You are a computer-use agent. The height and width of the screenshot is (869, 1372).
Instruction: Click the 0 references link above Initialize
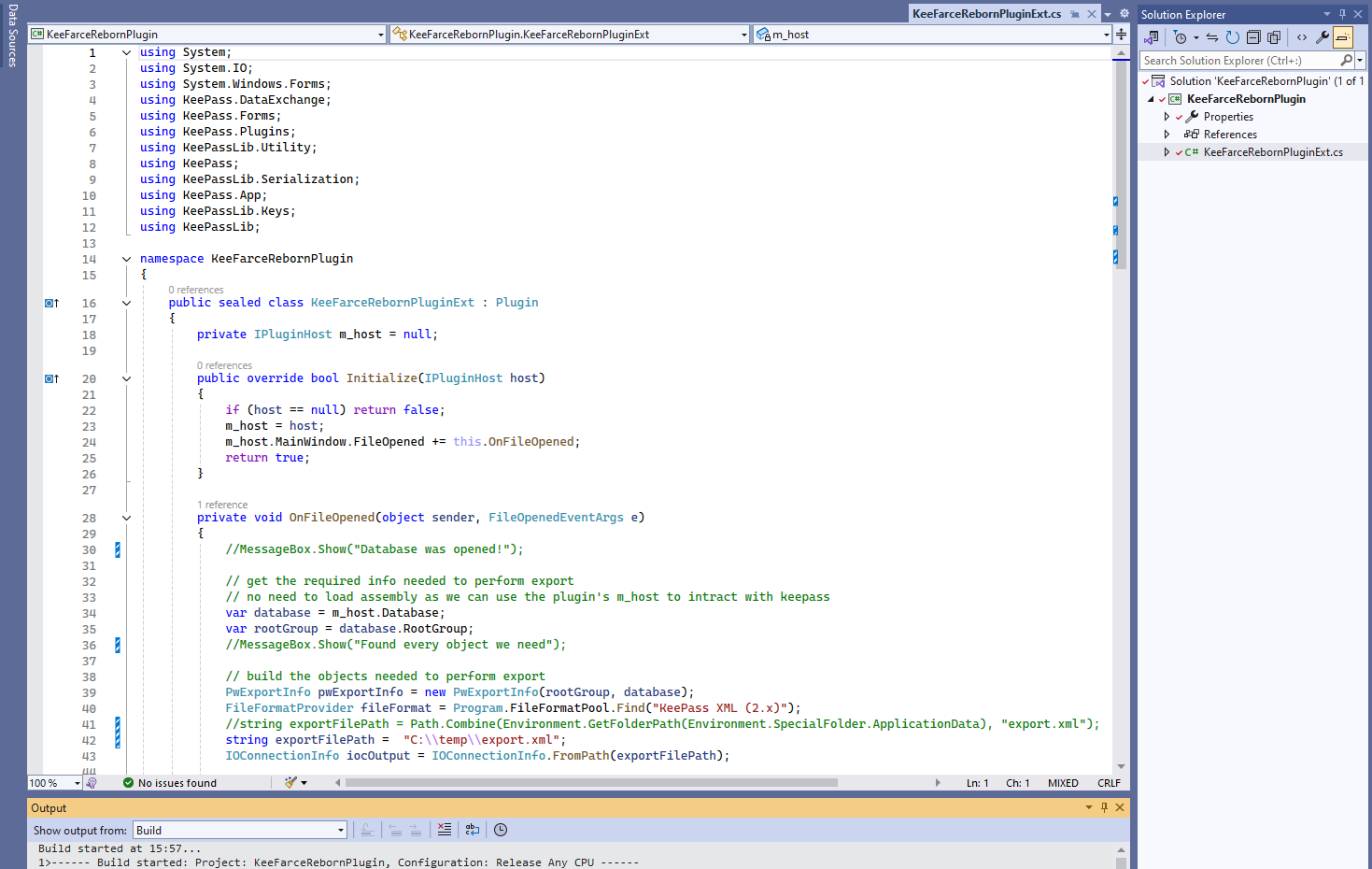coord(224,365)
